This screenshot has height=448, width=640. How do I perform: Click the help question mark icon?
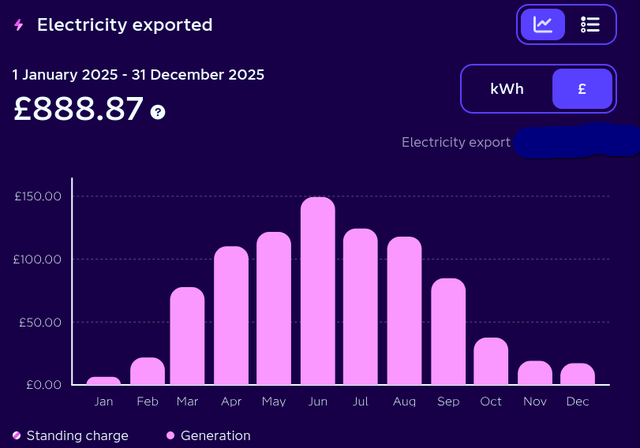click(x=158, y=112)
